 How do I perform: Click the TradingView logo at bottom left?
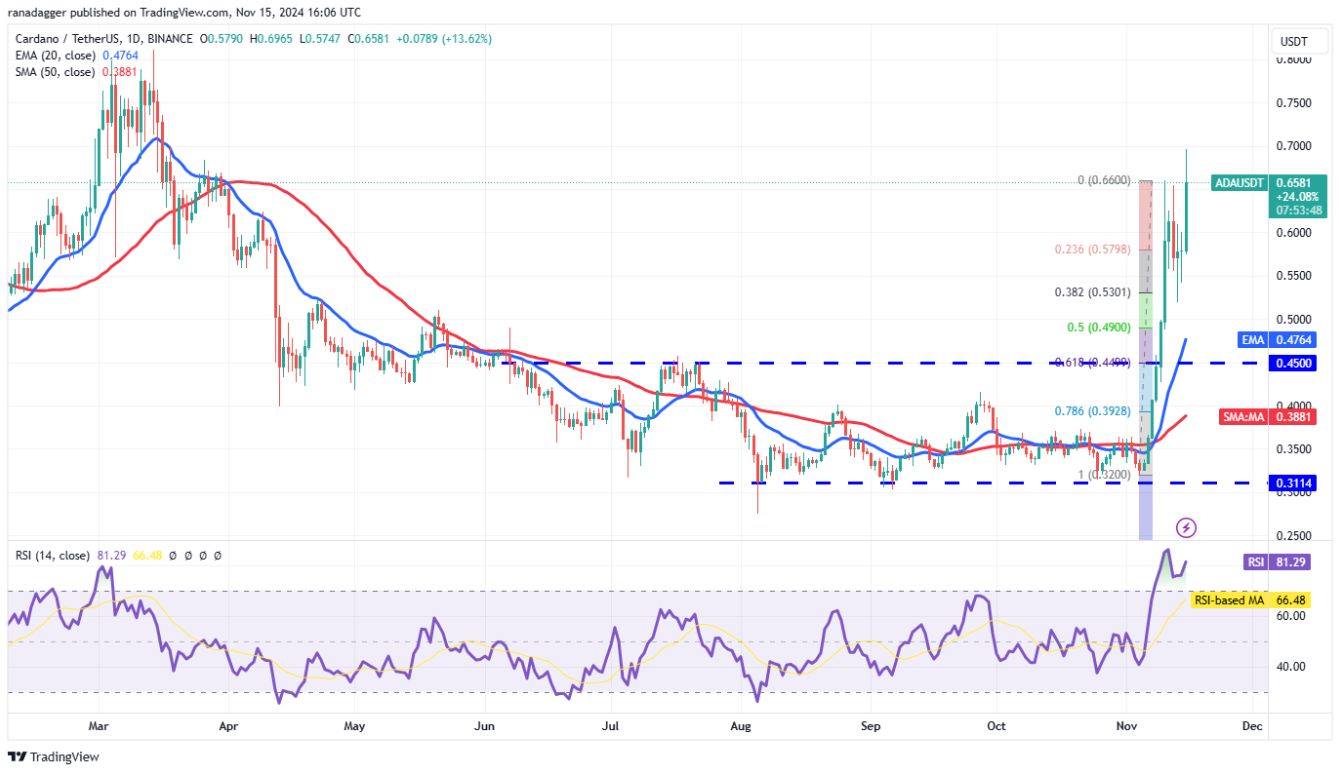(52, 758)
